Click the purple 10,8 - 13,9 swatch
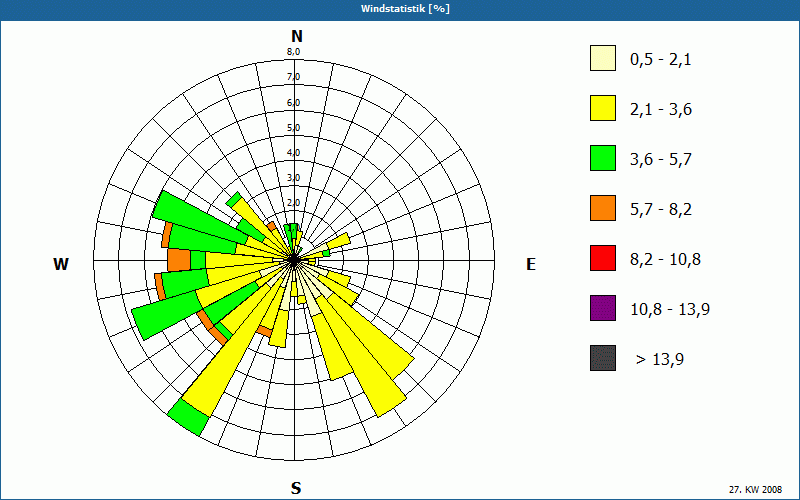The image size is (800, 500). [x=603, y=308]
